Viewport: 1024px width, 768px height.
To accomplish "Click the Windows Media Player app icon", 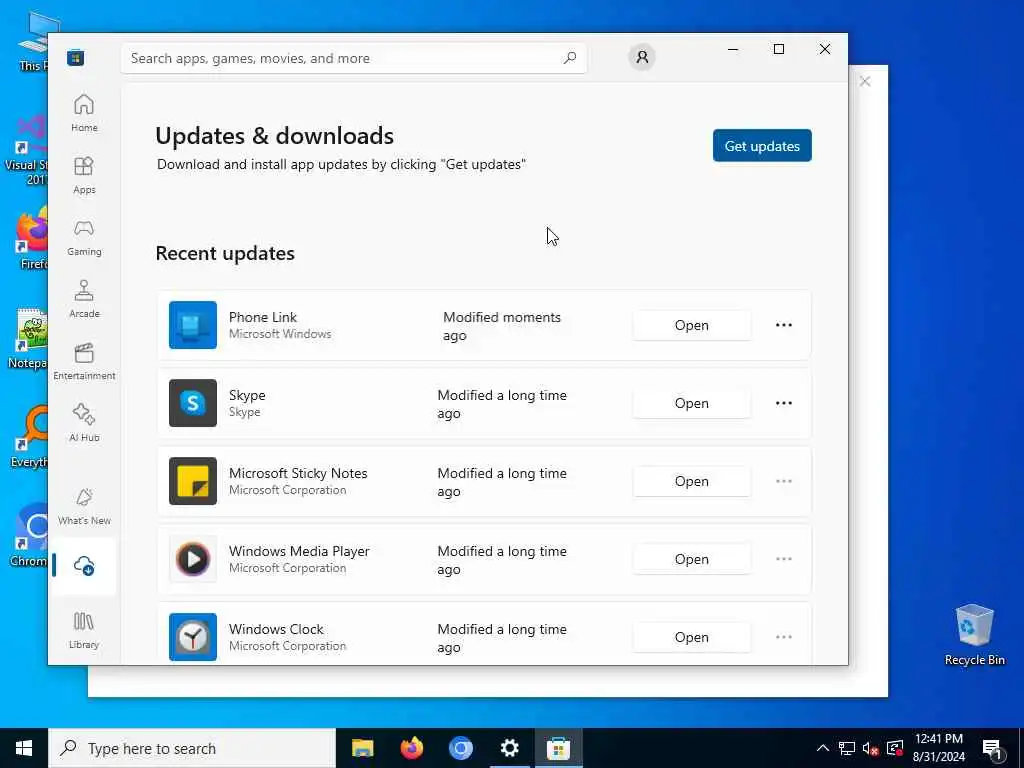I will [193, 559].
